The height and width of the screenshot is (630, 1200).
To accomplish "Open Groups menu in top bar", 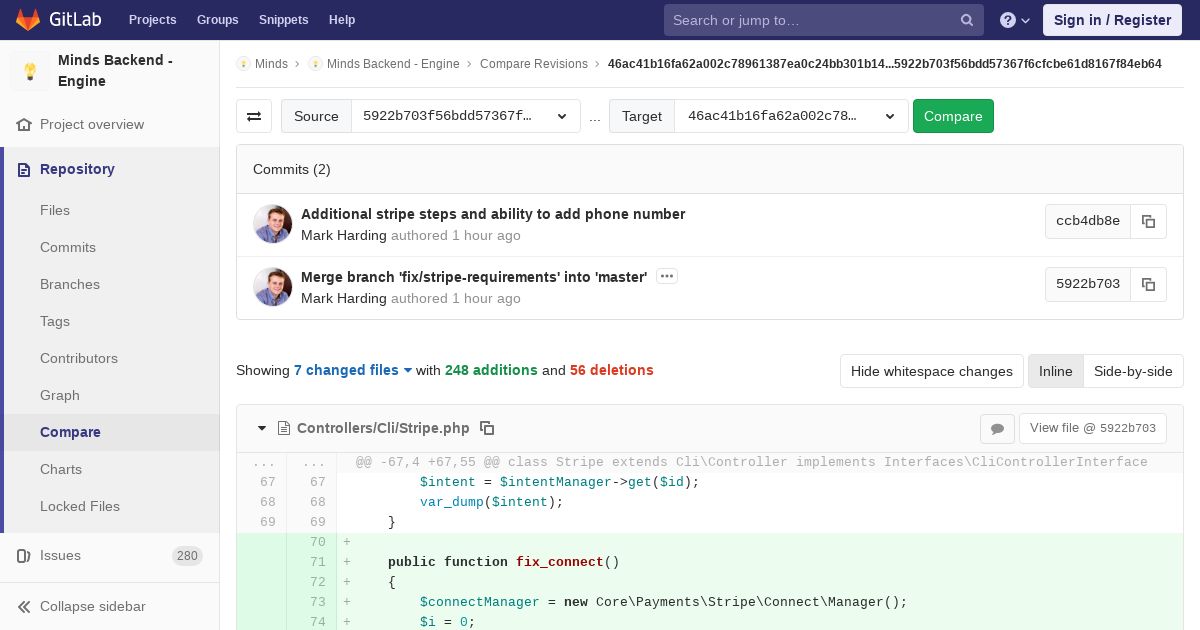I will click(x=217, y=20).
